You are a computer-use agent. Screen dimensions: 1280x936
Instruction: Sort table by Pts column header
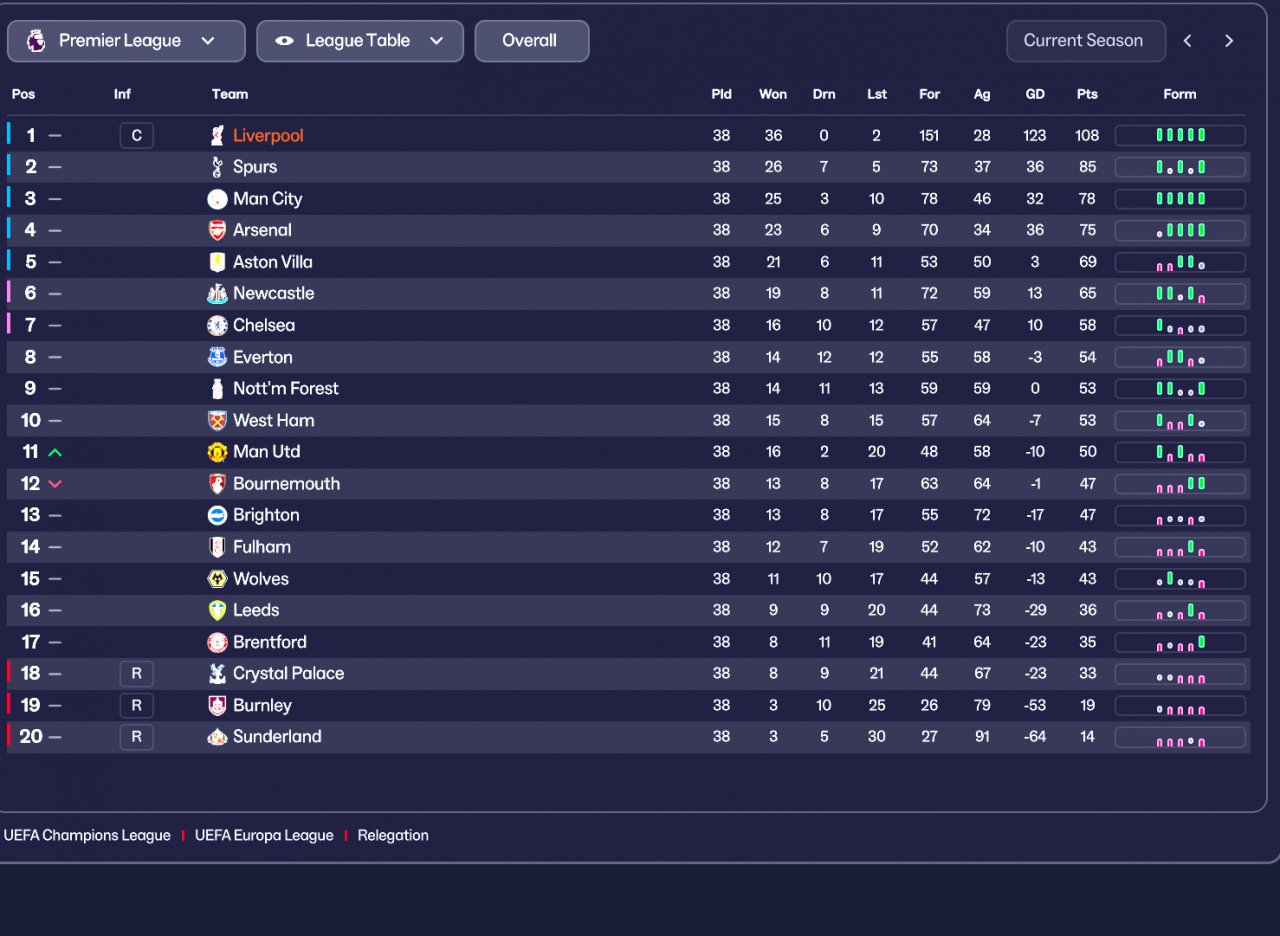(x=1087, y=94)
